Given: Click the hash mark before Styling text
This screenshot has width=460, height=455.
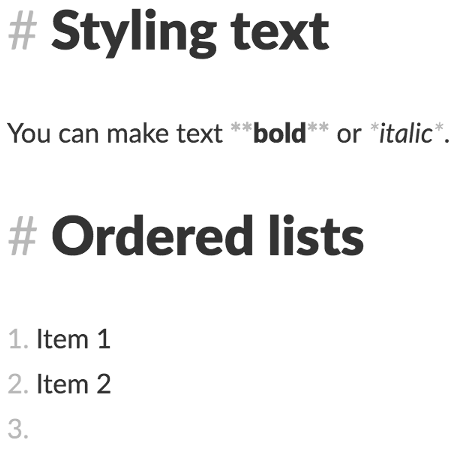Looking at the screenshot, I should [x=22, y=31].
